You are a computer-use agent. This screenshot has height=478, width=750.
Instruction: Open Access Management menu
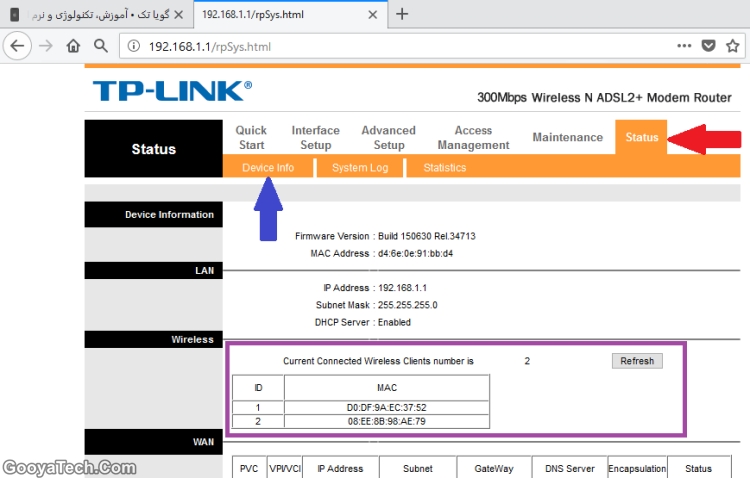pyautogui.click(x=473, y=137)
